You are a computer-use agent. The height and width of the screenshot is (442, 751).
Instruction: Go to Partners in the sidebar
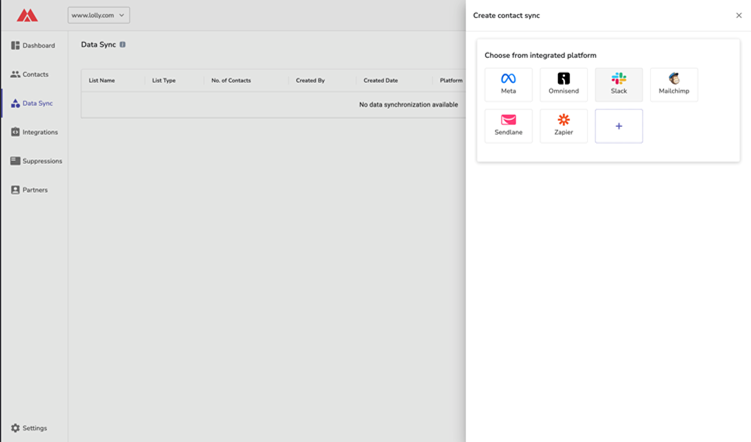pos(30,190)
